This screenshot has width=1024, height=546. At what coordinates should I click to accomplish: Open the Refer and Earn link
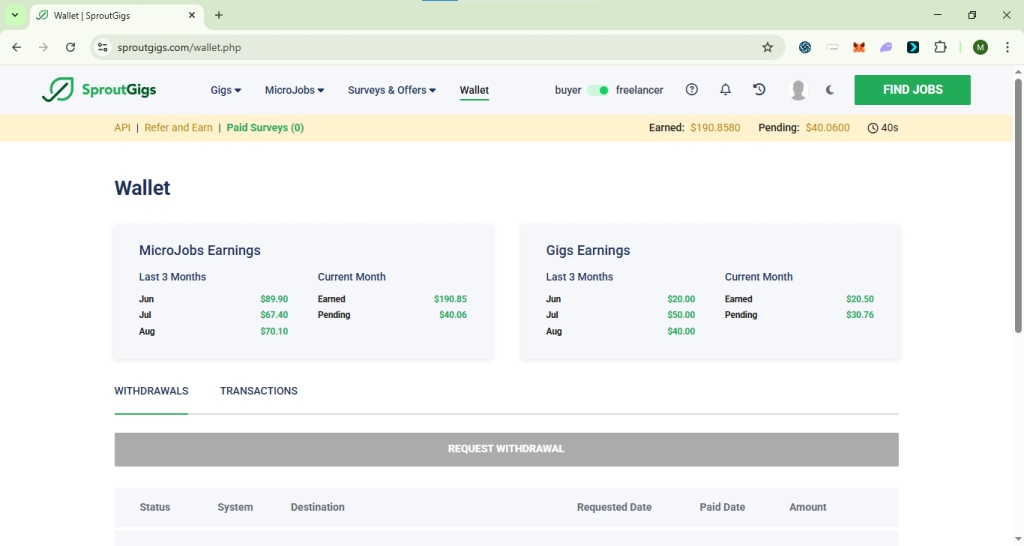[x=178, y=128]
